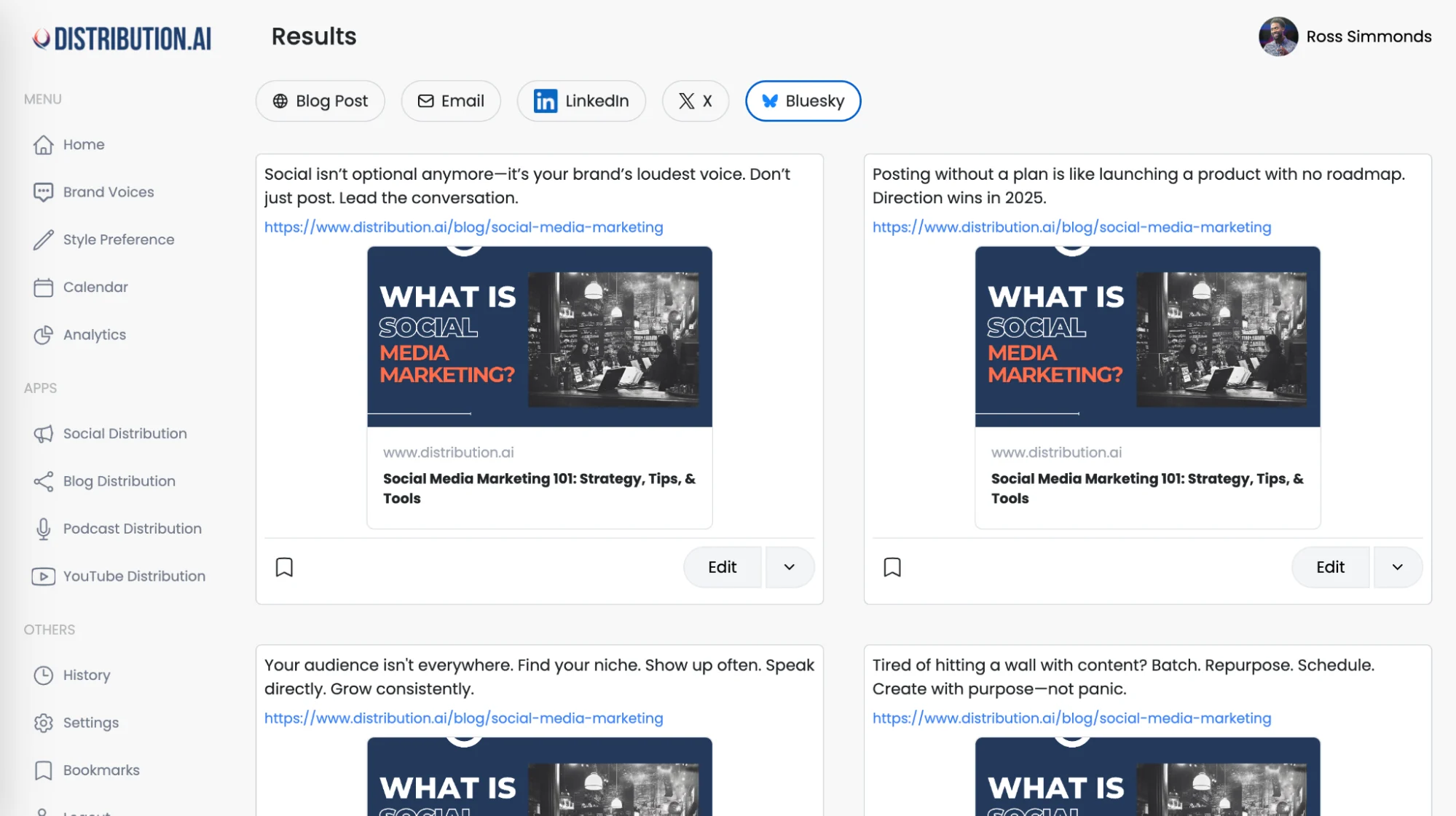This screenshot has width=1456, height=816.
Task: Click the Blog Distribution share icon
Action: coord(44,481)
